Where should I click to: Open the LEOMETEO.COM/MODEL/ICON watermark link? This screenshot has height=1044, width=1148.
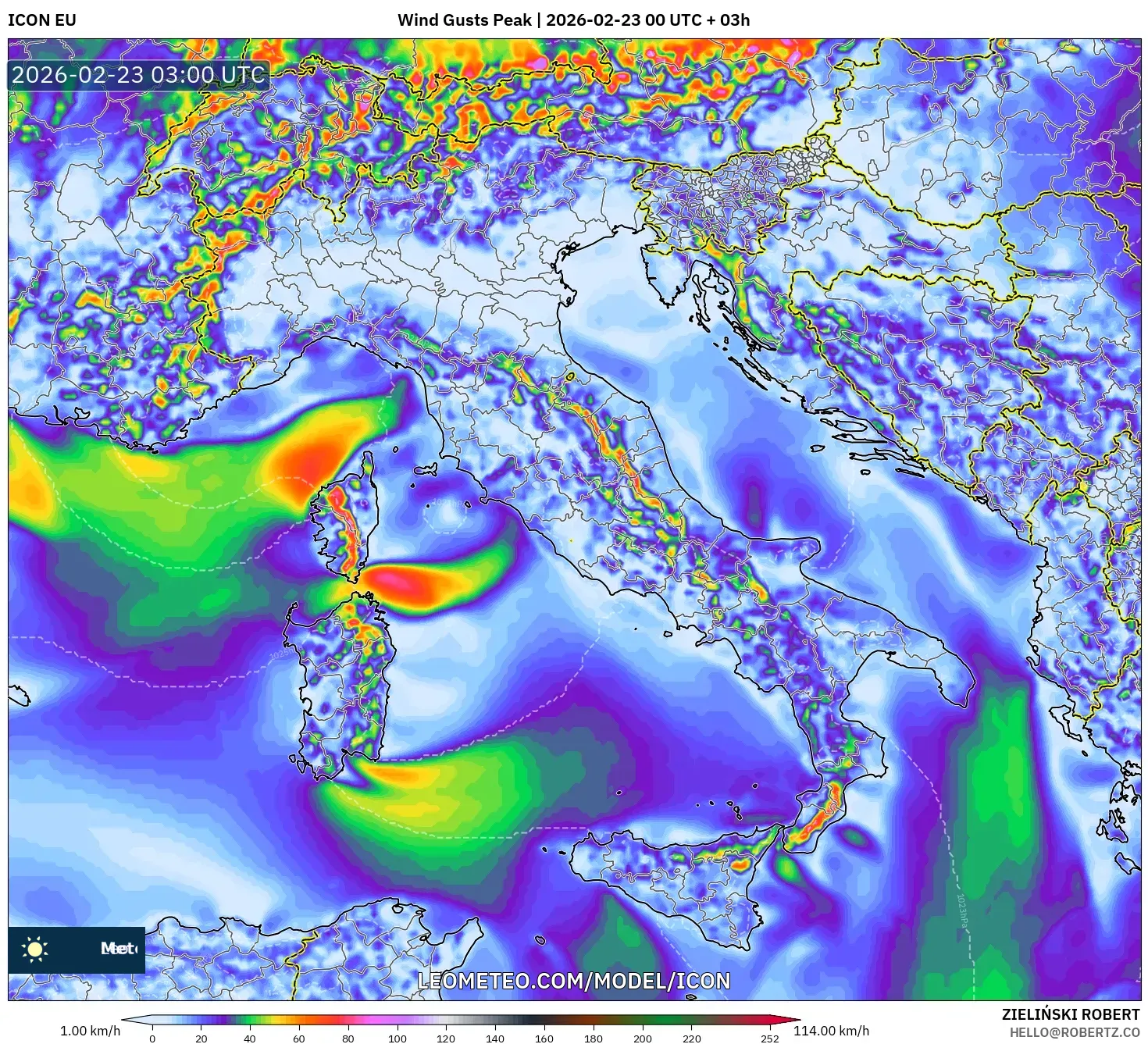tap(574, 981)
